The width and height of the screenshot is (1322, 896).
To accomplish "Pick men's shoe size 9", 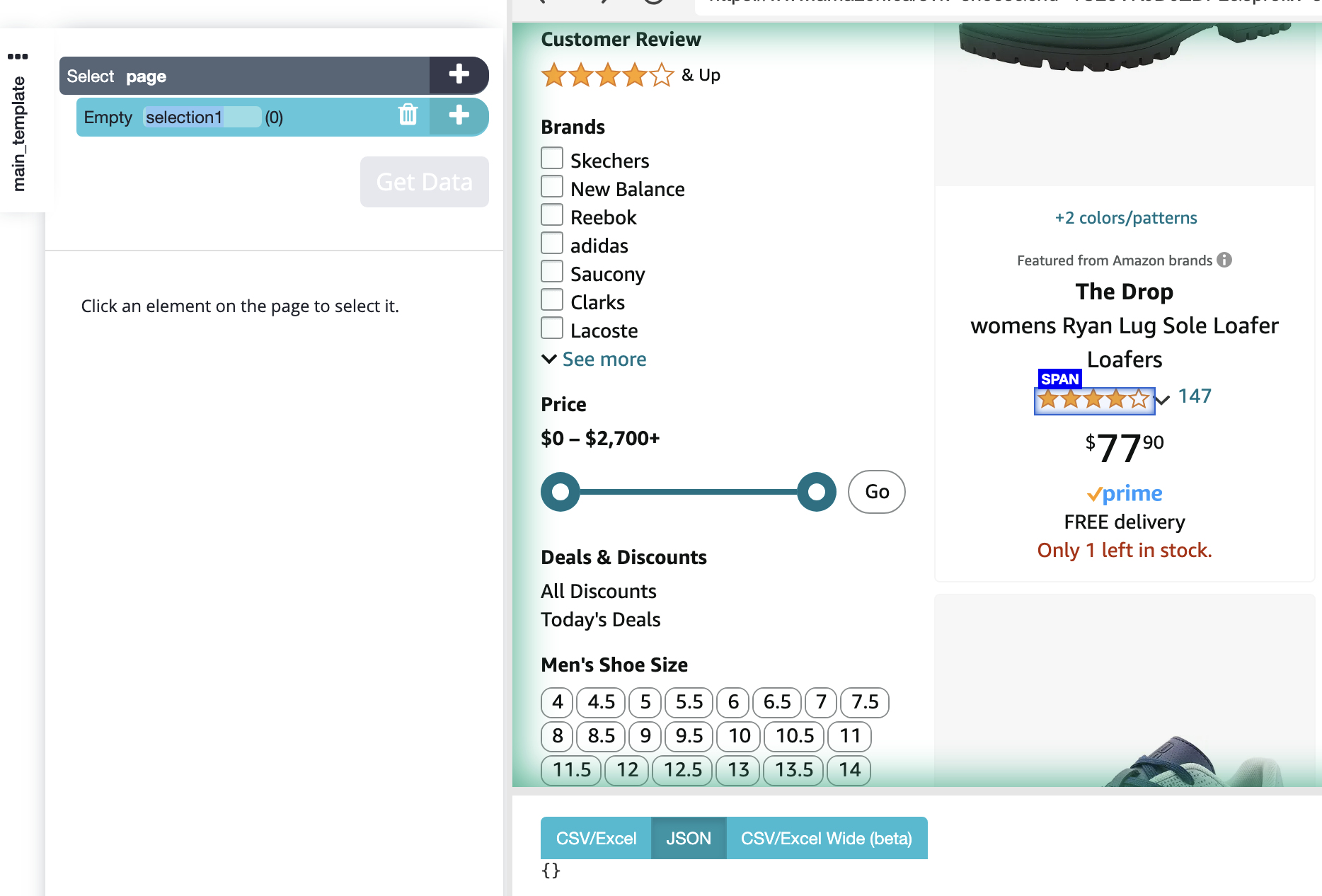I will point(645,736).
